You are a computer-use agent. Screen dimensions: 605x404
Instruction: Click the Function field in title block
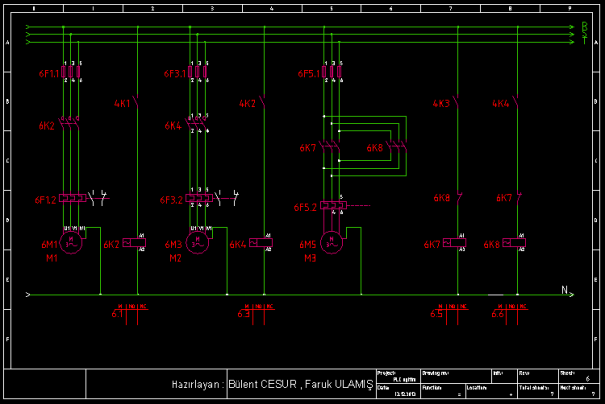click(443, 390)
